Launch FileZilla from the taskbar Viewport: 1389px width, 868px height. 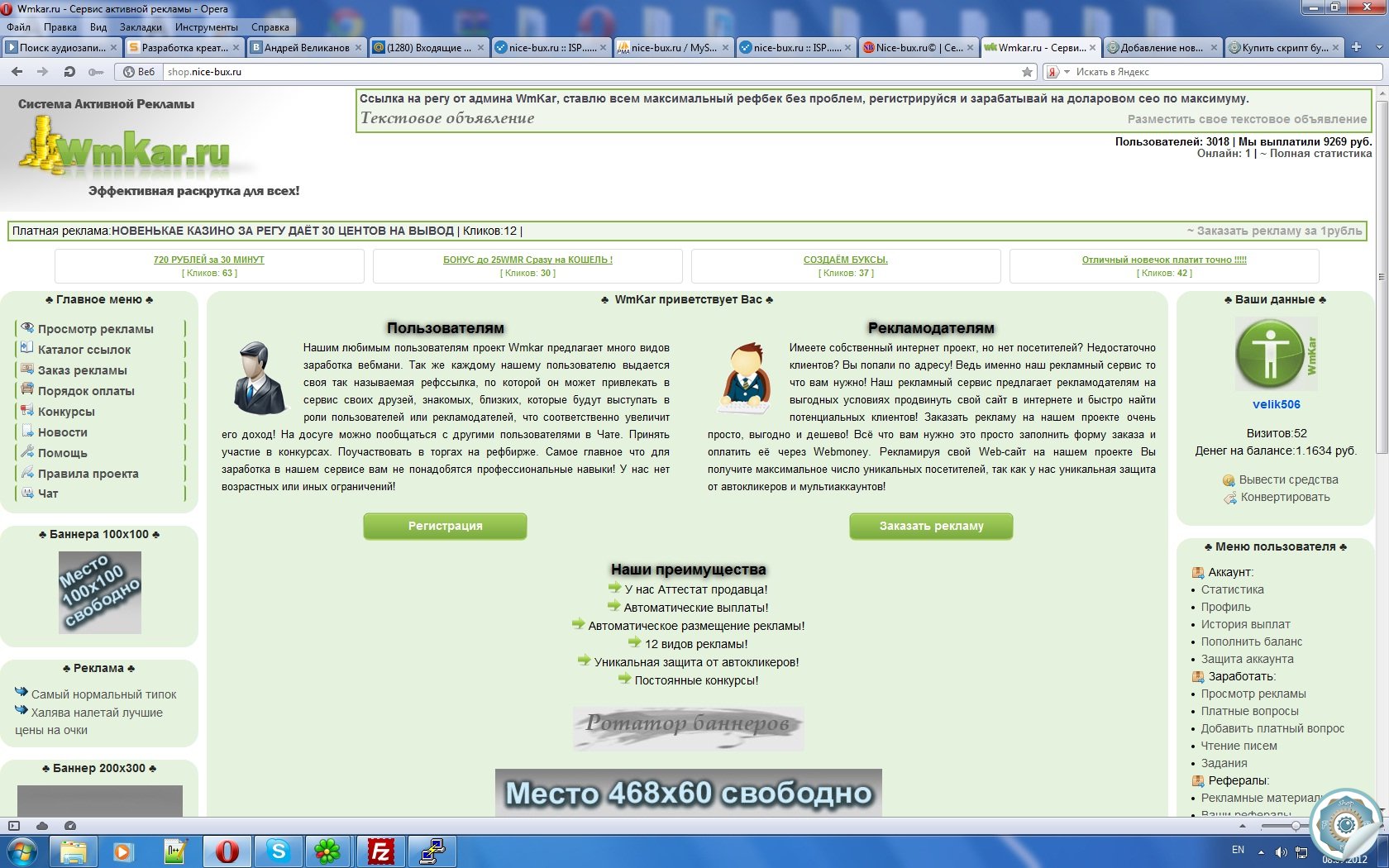click(380, 851)
